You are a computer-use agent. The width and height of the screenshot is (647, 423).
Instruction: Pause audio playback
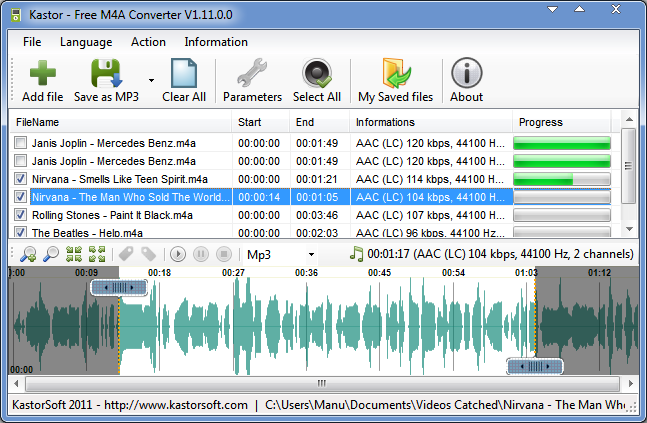201,254
